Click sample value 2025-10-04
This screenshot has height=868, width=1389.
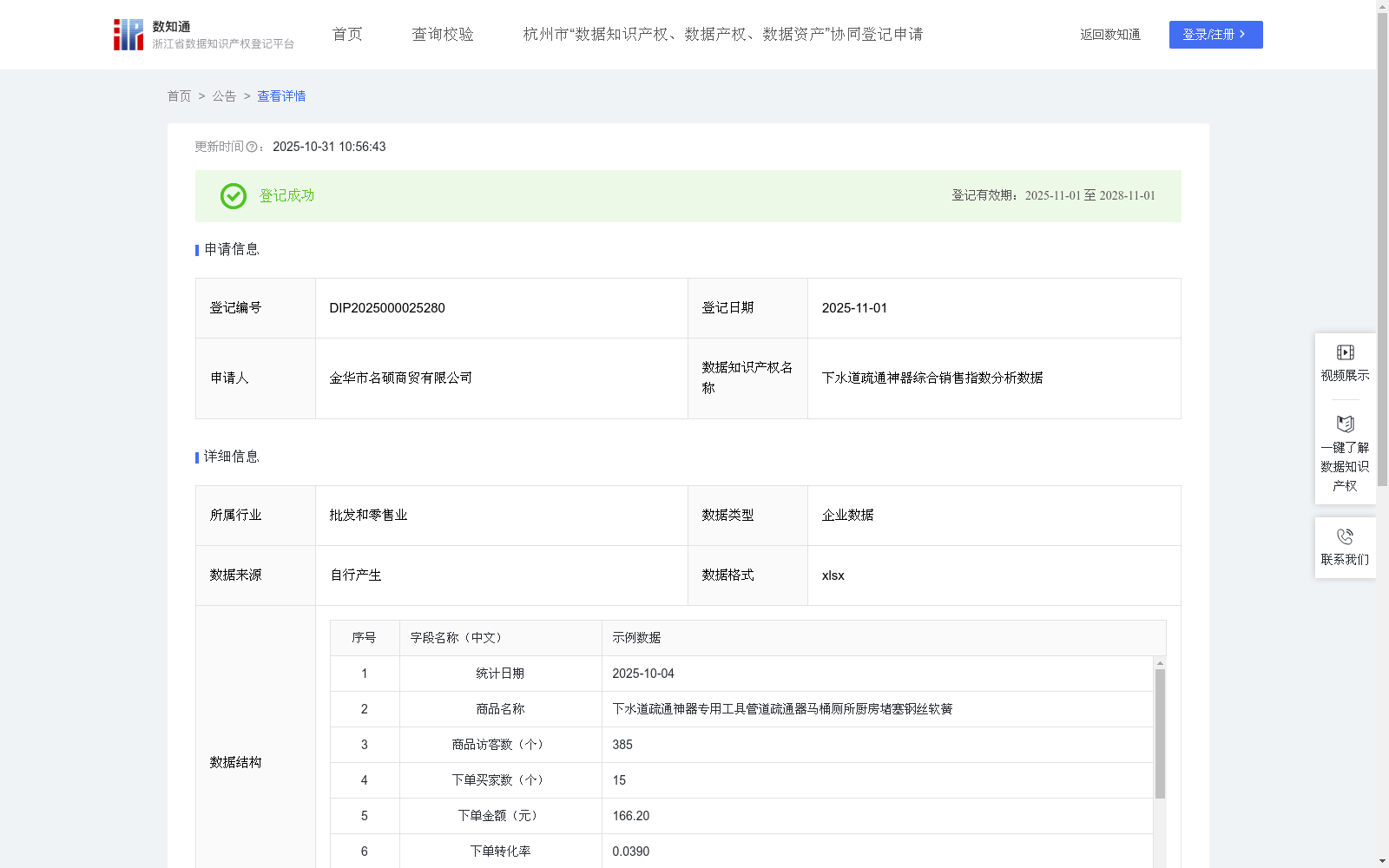click(x=642, y=674)
